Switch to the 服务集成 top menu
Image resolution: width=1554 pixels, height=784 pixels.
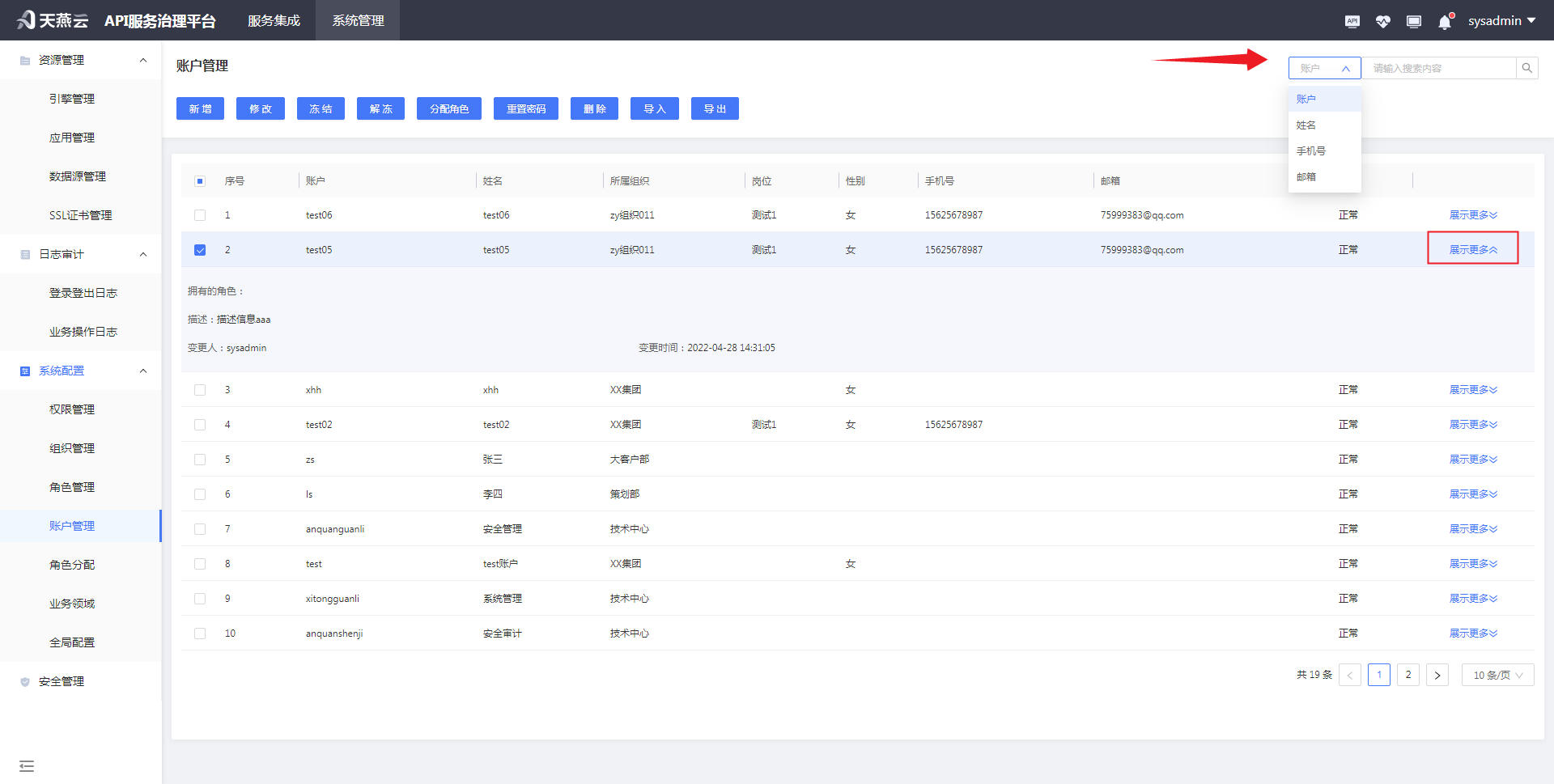(x=274, y=21)
